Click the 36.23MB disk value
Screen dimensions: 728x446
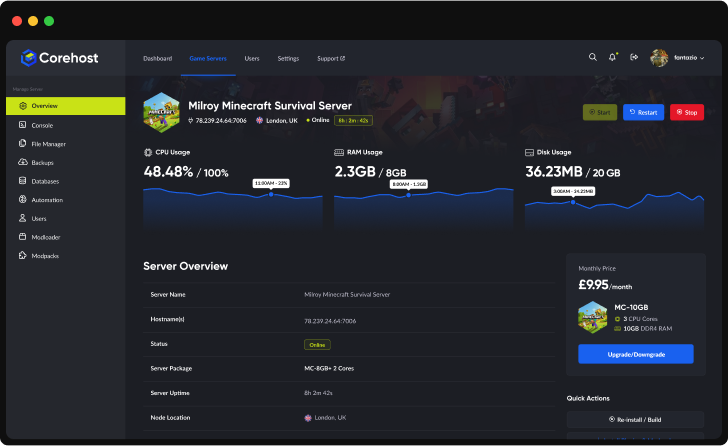[553, 172]
